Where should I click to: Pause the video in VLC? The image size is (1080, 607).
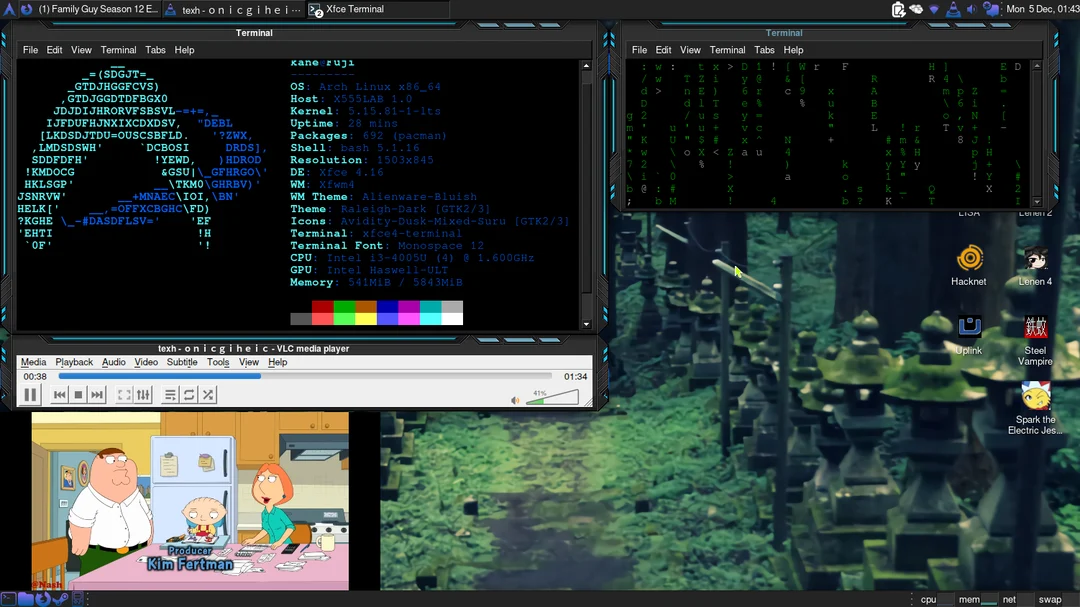click(x=31, y=394)
